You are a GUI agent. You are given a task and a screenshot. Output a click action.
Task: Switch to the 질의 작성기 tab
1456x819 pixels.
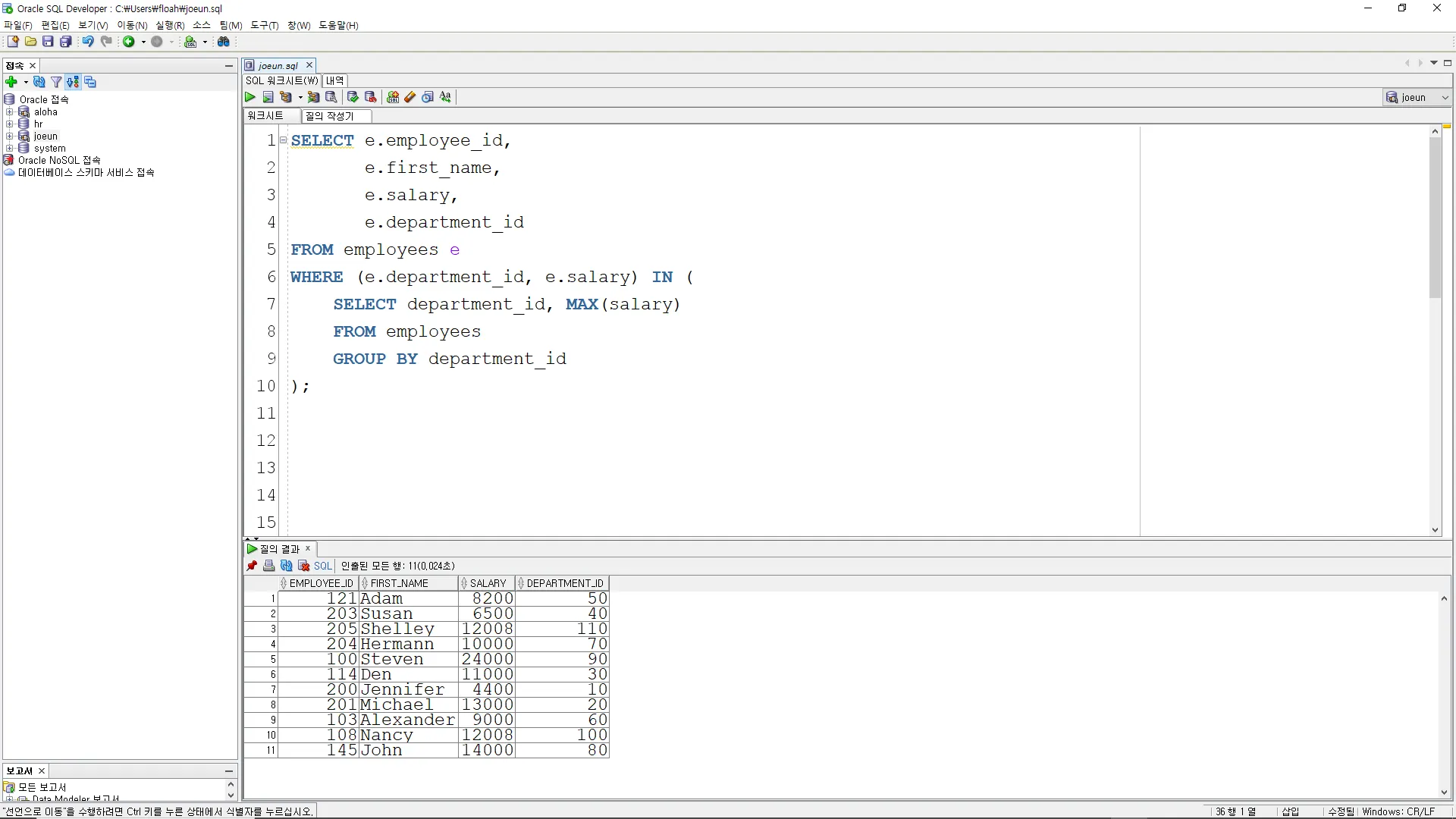[x=330, y=116]
